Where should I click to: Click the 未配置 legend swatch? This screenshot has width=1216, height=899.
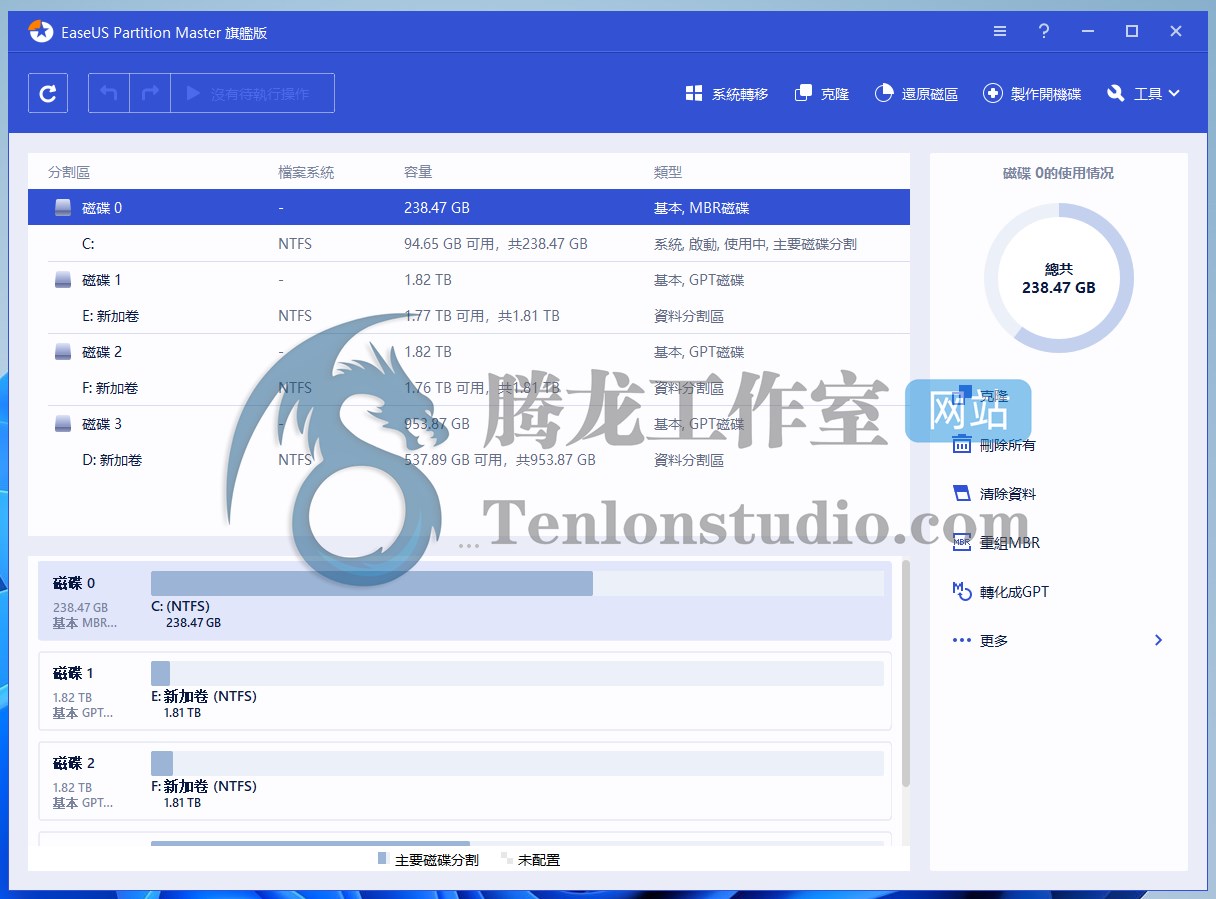tap(506, 859)
